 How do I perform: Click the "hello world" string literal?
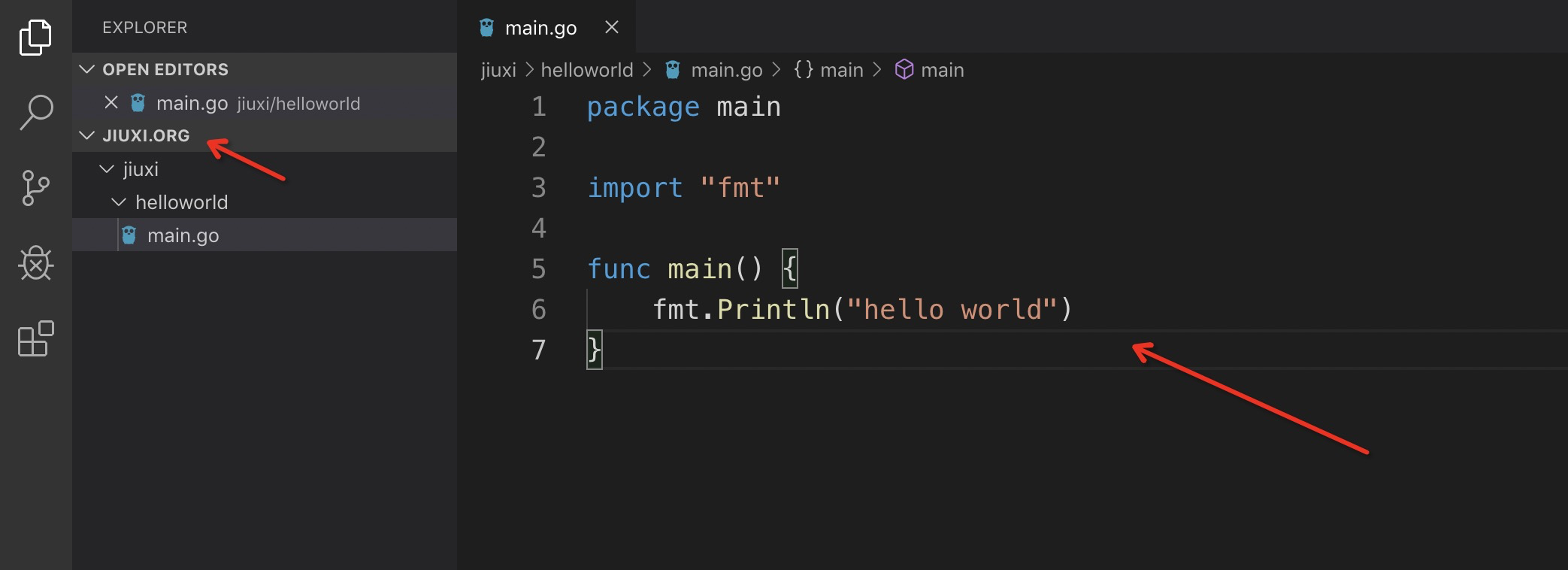952,310
